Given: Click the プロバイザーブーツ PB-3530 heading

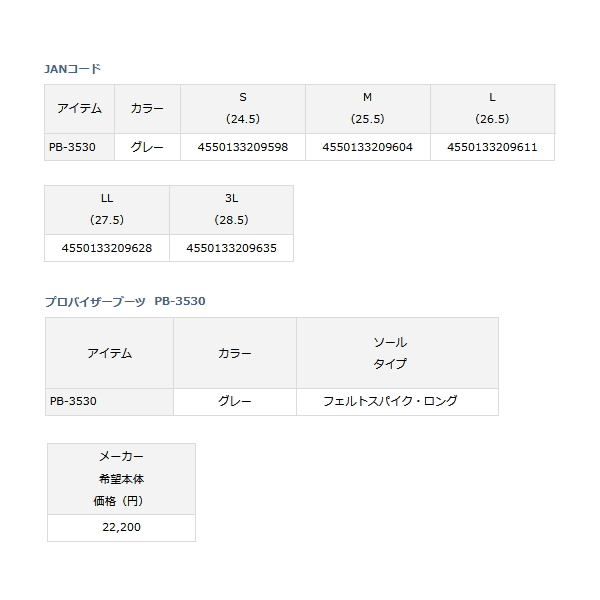Looking at the screenshot, I should [x=125, y=302].
